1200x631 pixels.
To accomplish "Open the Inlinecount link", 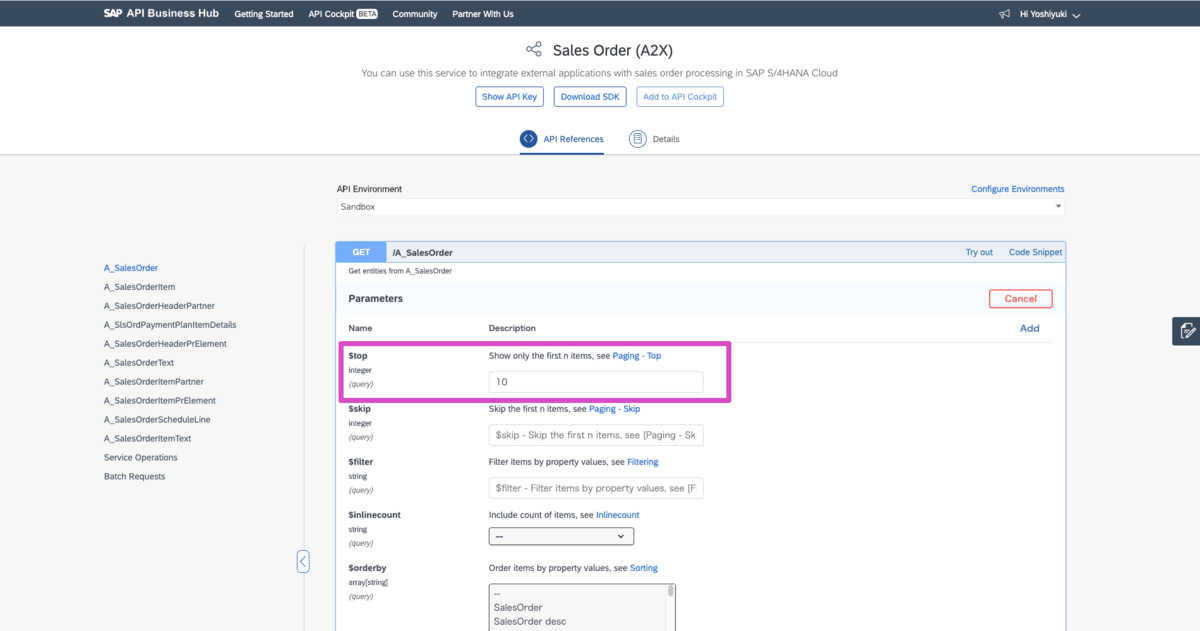I will tap(617, 515).
